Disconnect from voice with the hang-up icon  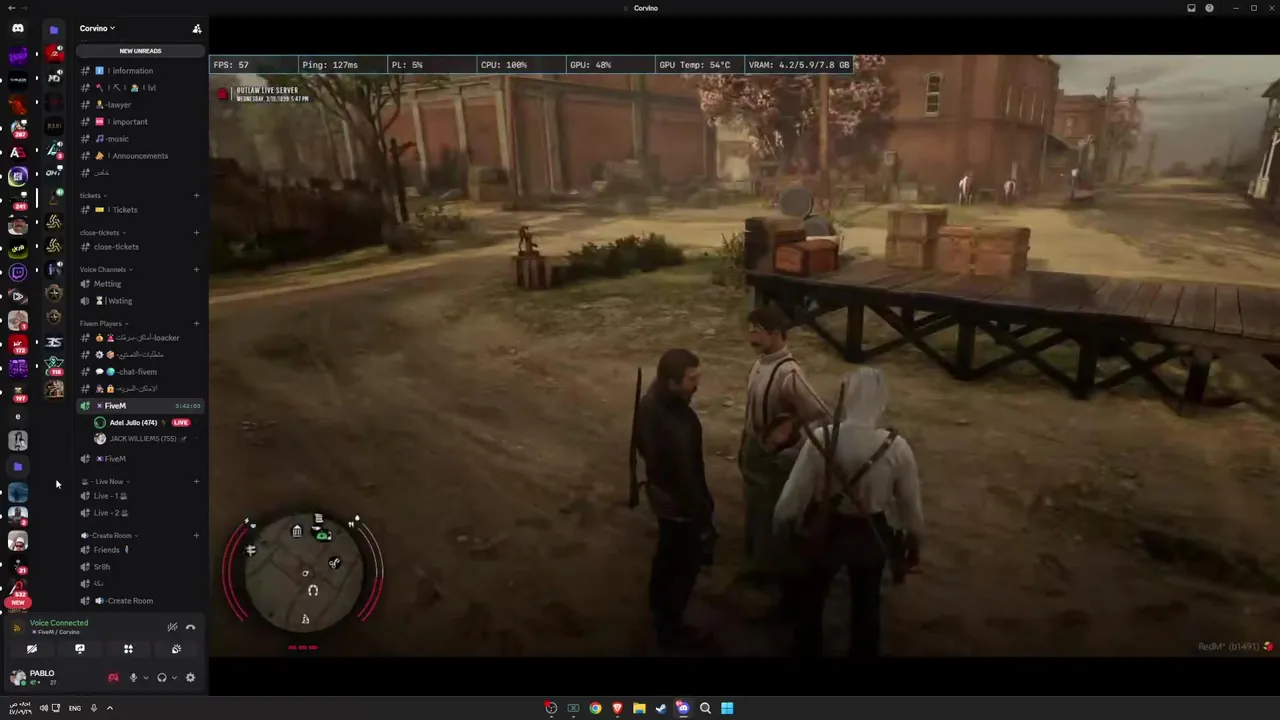coord(190,627)
